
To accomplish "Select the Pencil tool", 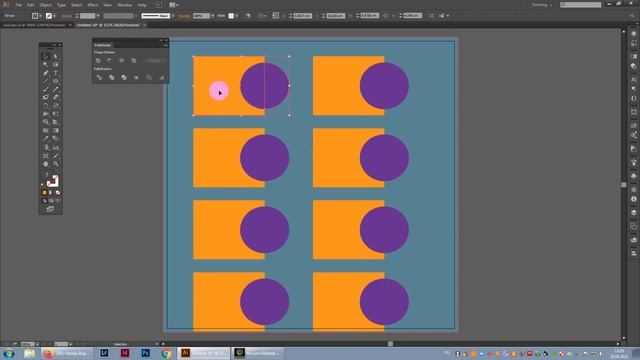I will point(56,89).
